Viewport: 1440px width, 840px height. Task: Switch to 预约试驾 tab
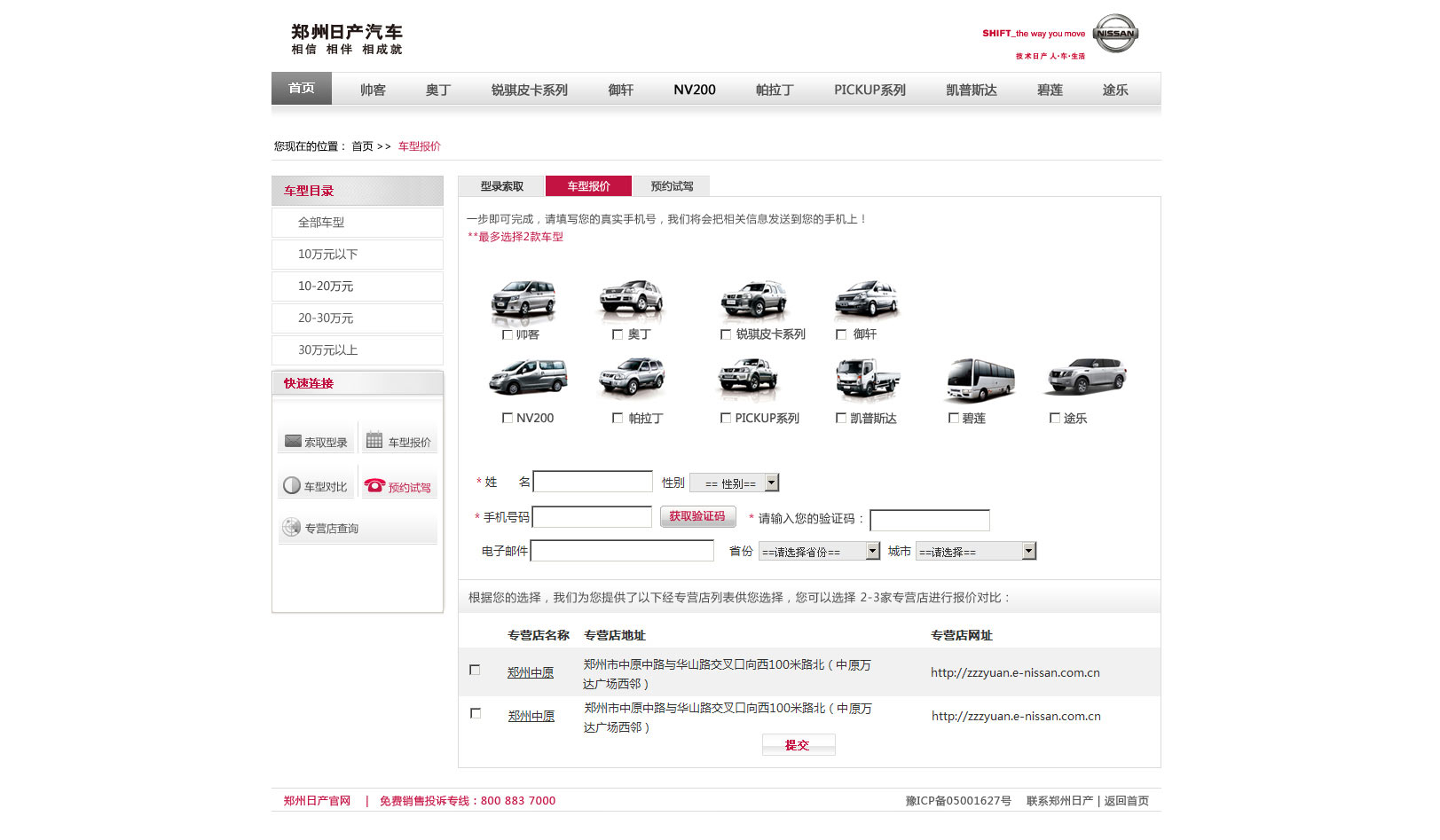pos(672,186)
